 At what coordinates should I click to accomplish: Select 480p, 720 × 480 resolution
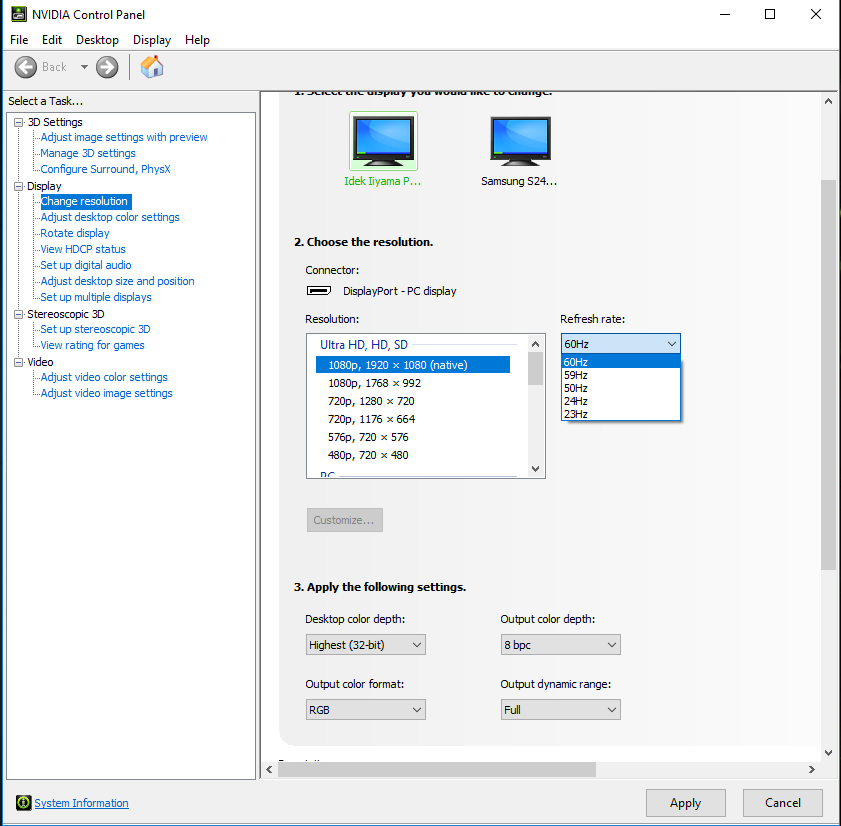point(368,455)
